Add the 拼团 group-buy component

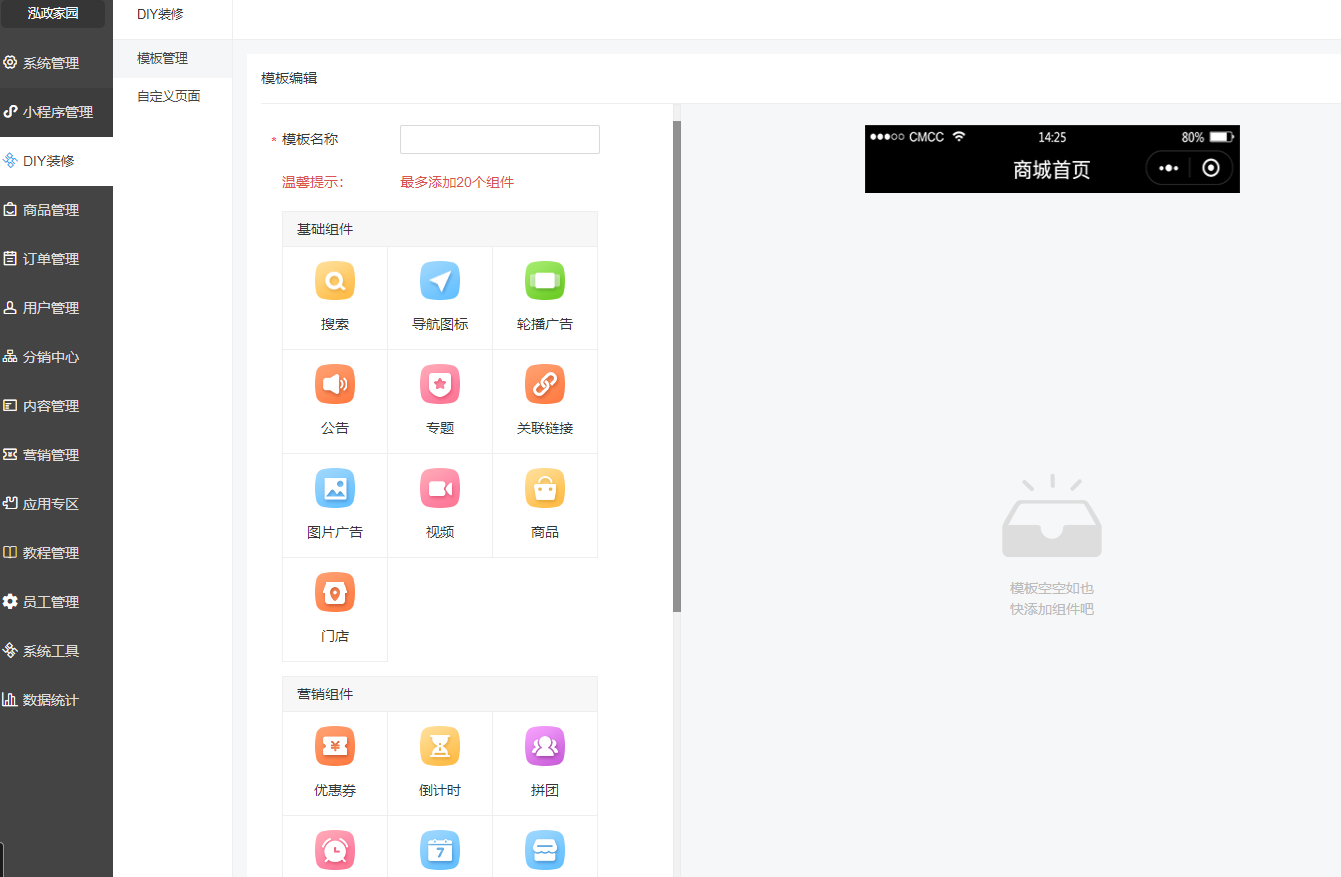coord(545,762)
